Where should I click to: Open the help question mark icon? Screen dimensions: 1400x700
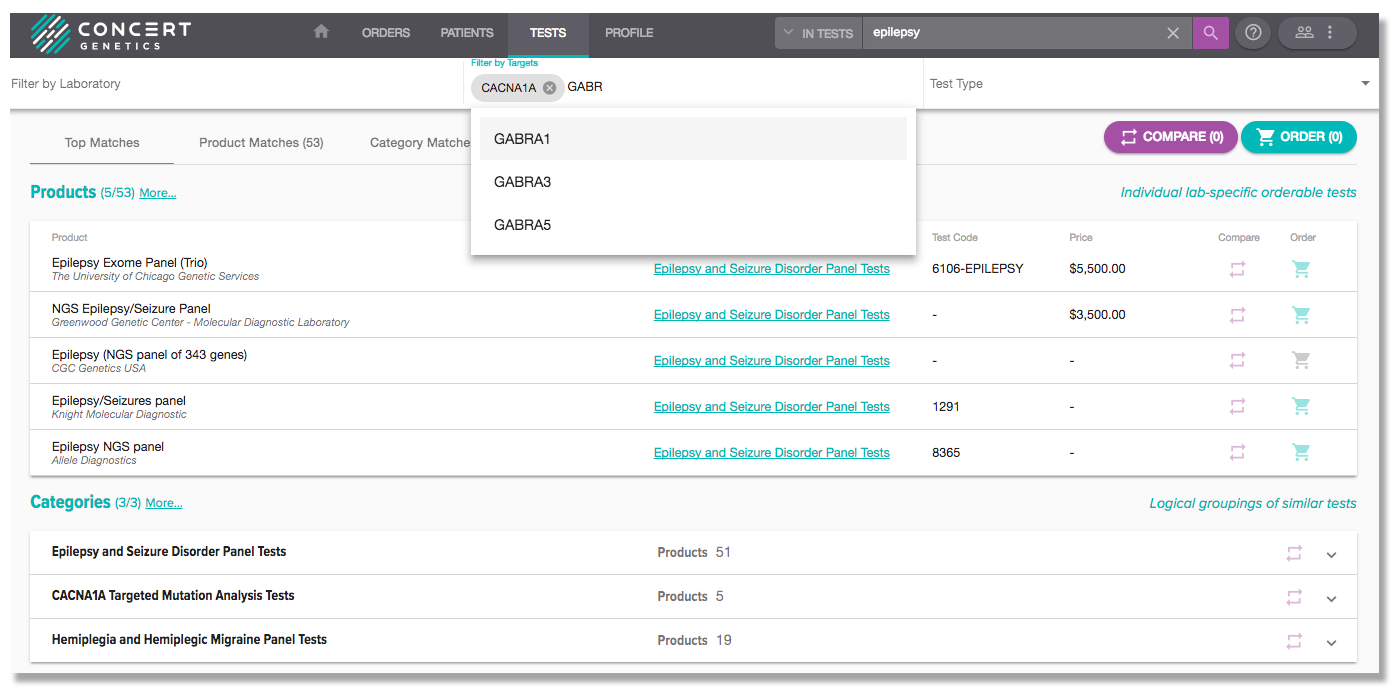(x=1253, y=33)
